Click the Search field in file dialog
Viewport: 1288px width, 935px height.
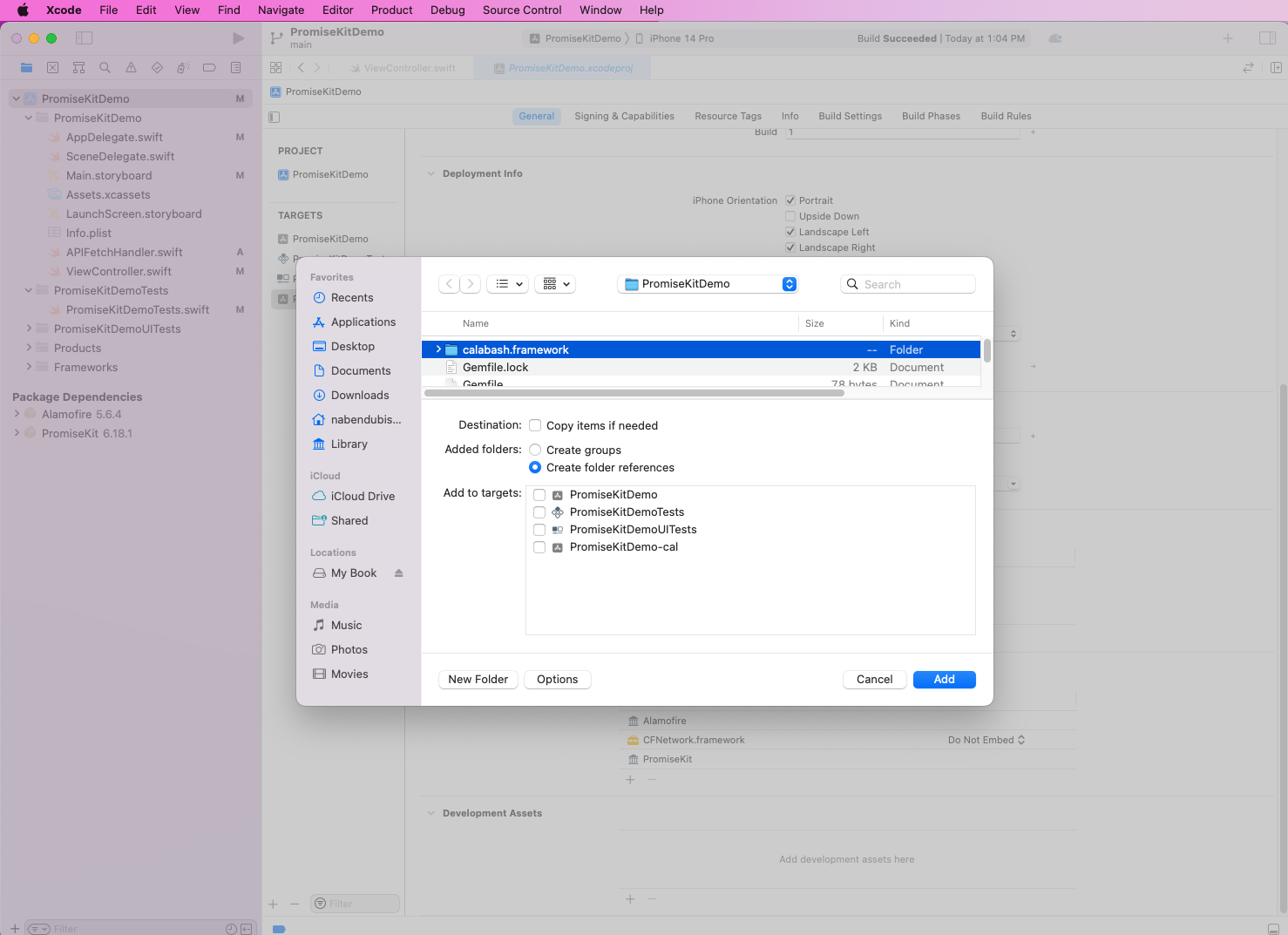tap(908, 284)
